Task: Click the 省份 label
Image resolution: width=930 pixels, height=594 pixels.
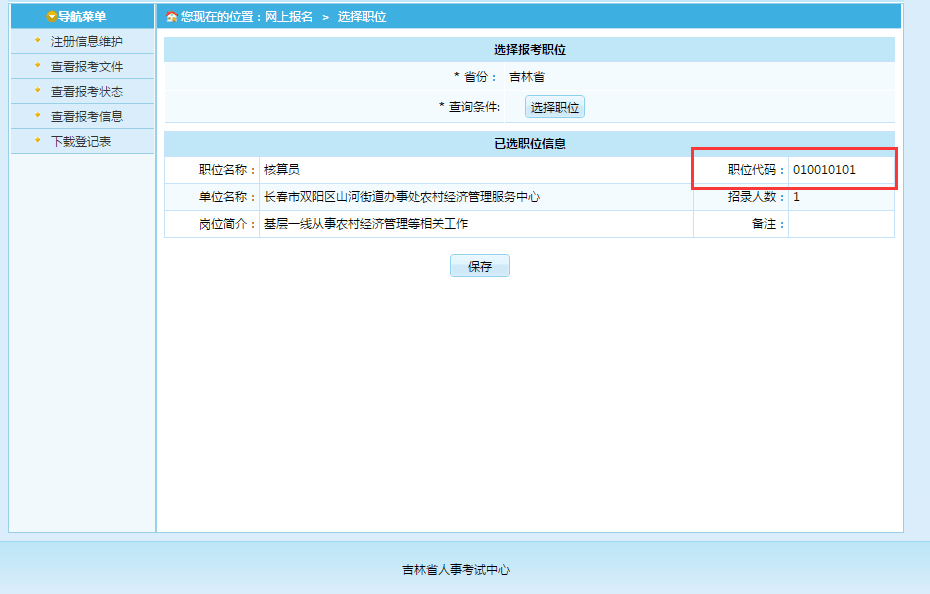Action: click(x=476, y=77)
